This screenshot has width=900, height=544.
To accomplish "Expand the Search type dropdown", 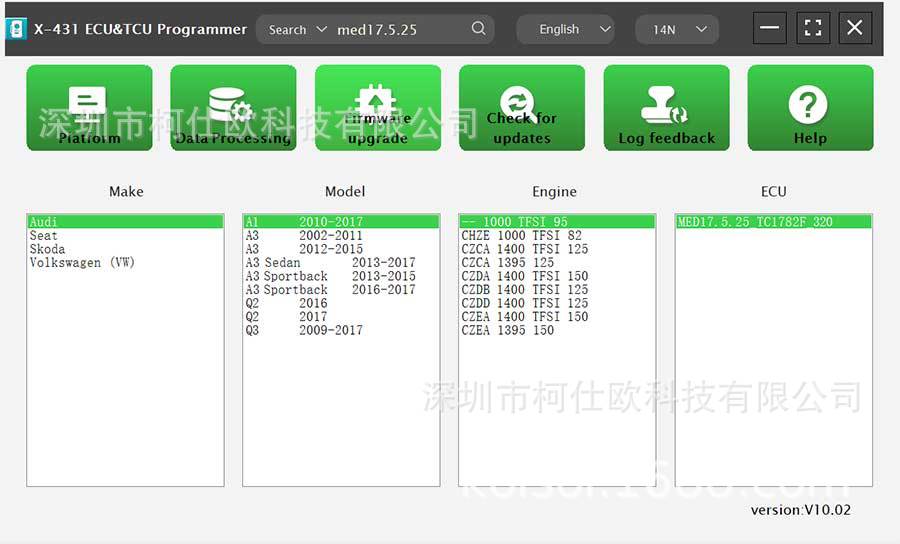I will pyautogui.click(x=297, y=29).
